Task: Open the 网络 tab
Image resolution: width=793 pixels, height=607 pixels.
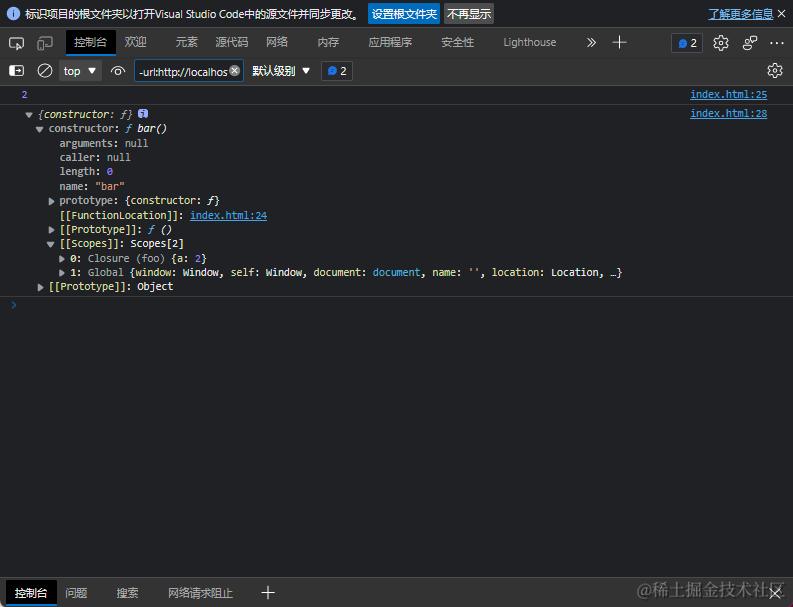Action: click(277, 42)
